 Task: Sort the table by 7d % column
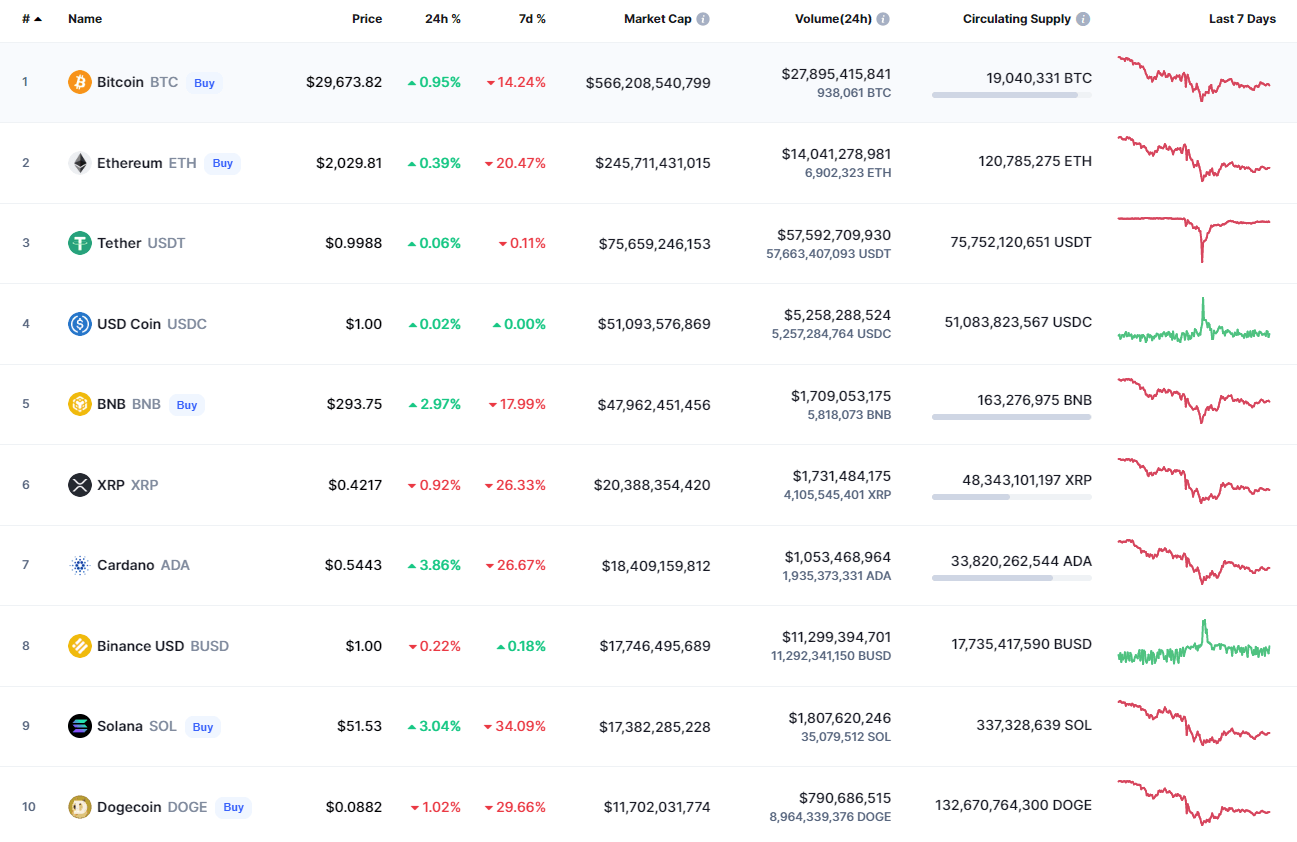(x=532, y=19)
